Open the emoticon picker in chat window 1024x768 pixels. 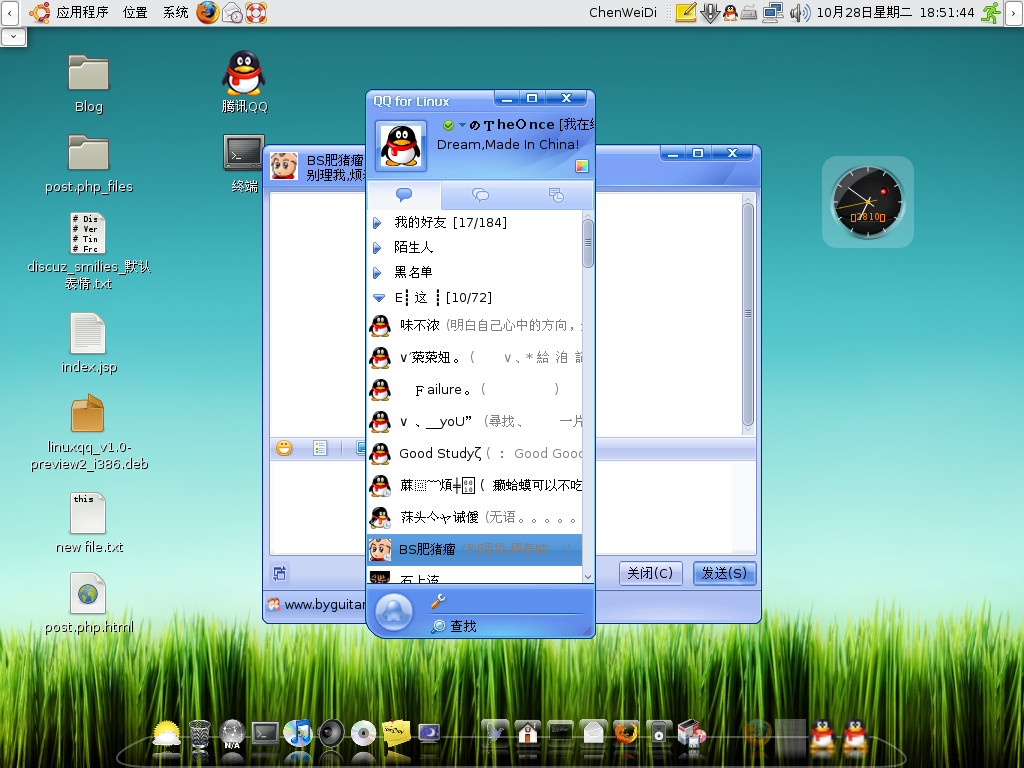284,448
